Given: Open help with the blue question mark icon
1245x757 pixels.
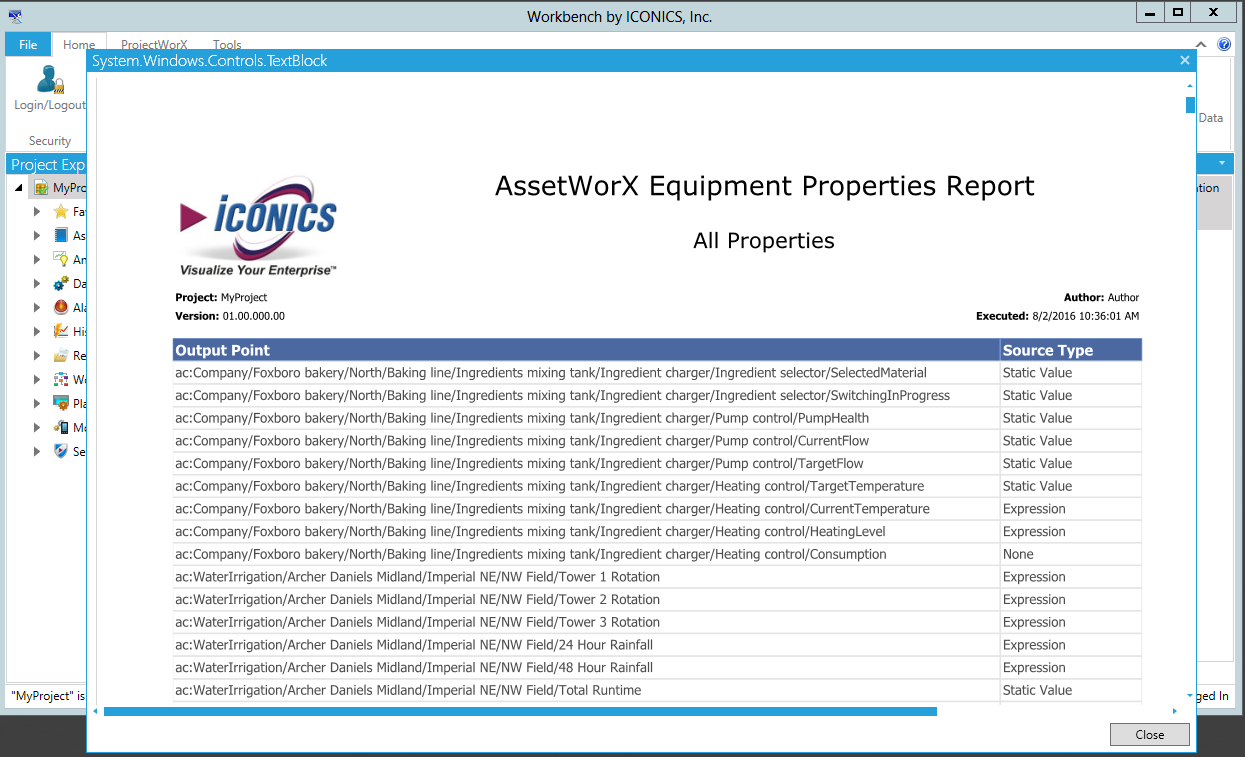Looking at the screenshot, I should pos(1224,45).
